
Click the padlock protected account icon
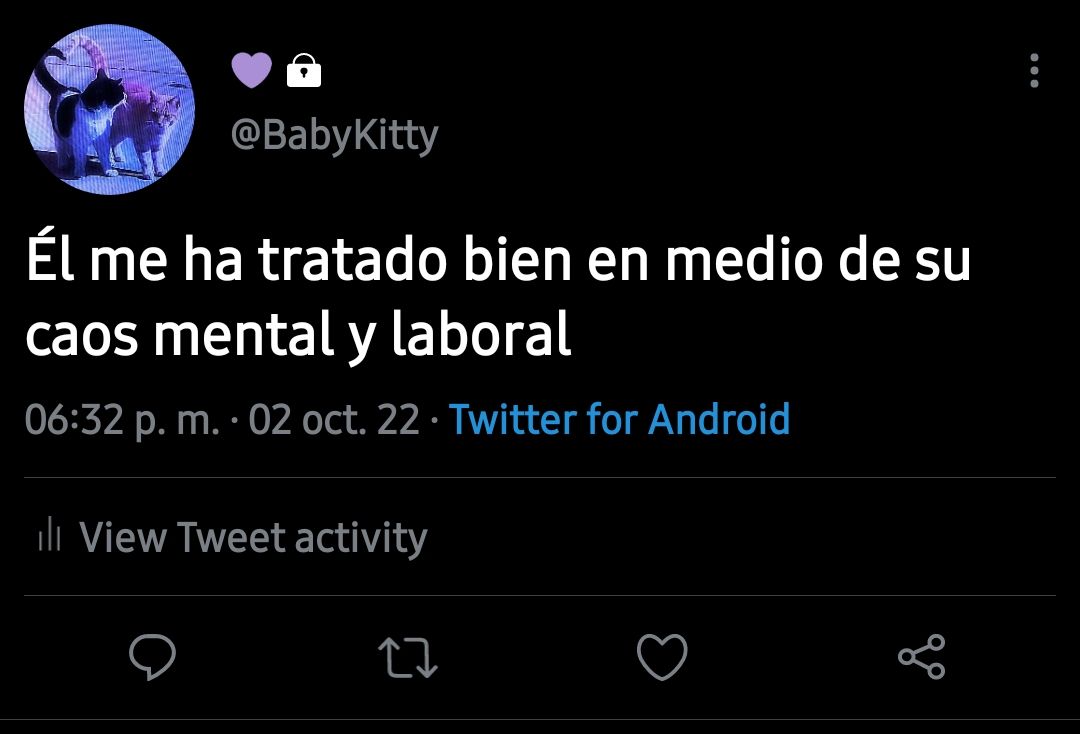pyautogui.click(x=304, y=70)
